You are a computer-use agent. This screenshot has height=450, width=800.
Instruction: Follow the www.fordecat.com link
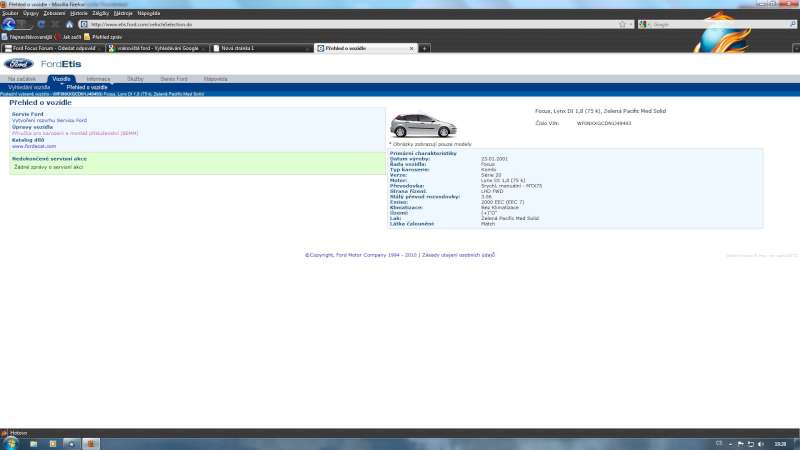pyautogui.click(x=27, y=146)
